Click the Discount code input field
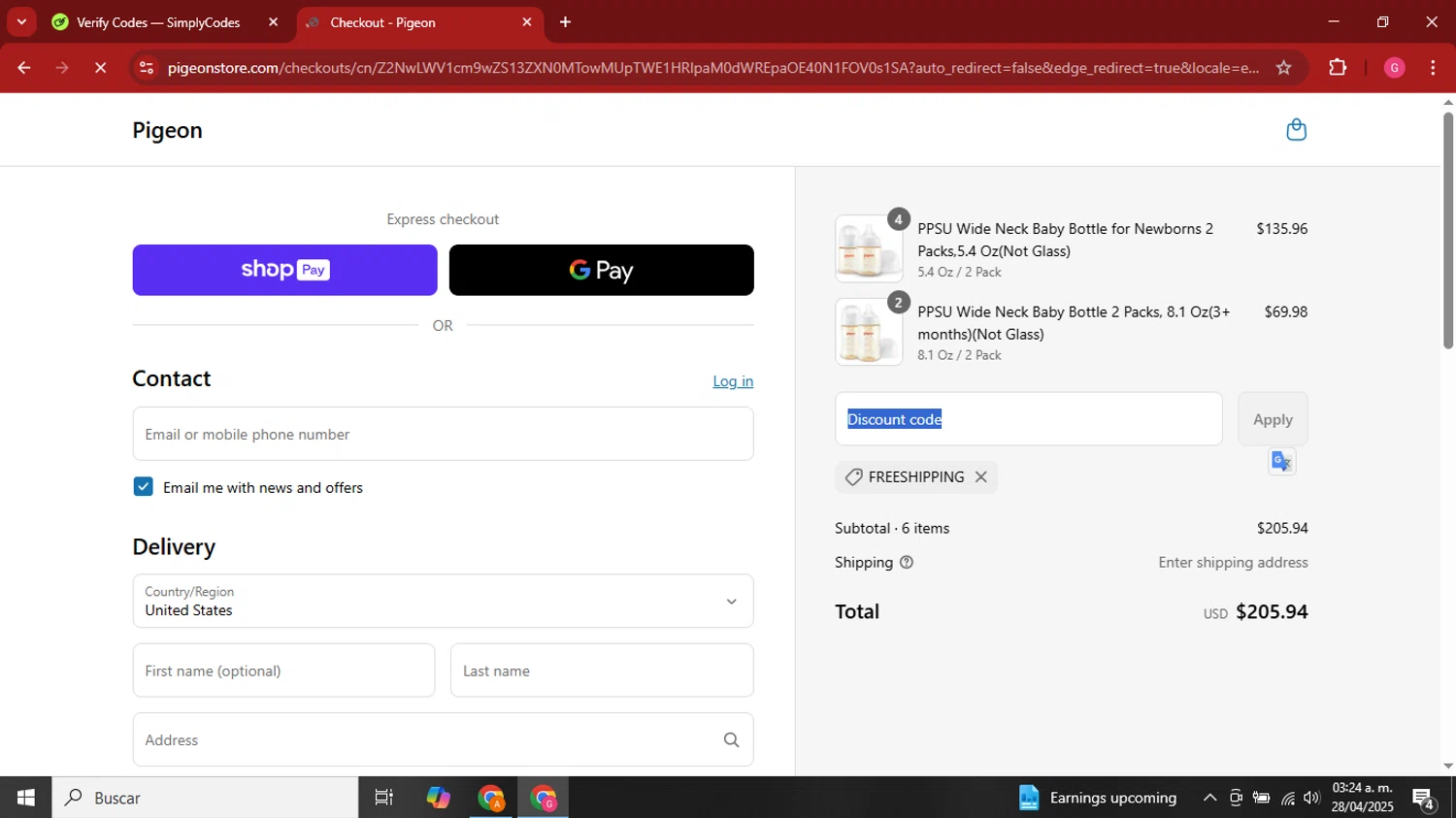The width and height of the screenshot is (1456, 818). pos(1028,419)
